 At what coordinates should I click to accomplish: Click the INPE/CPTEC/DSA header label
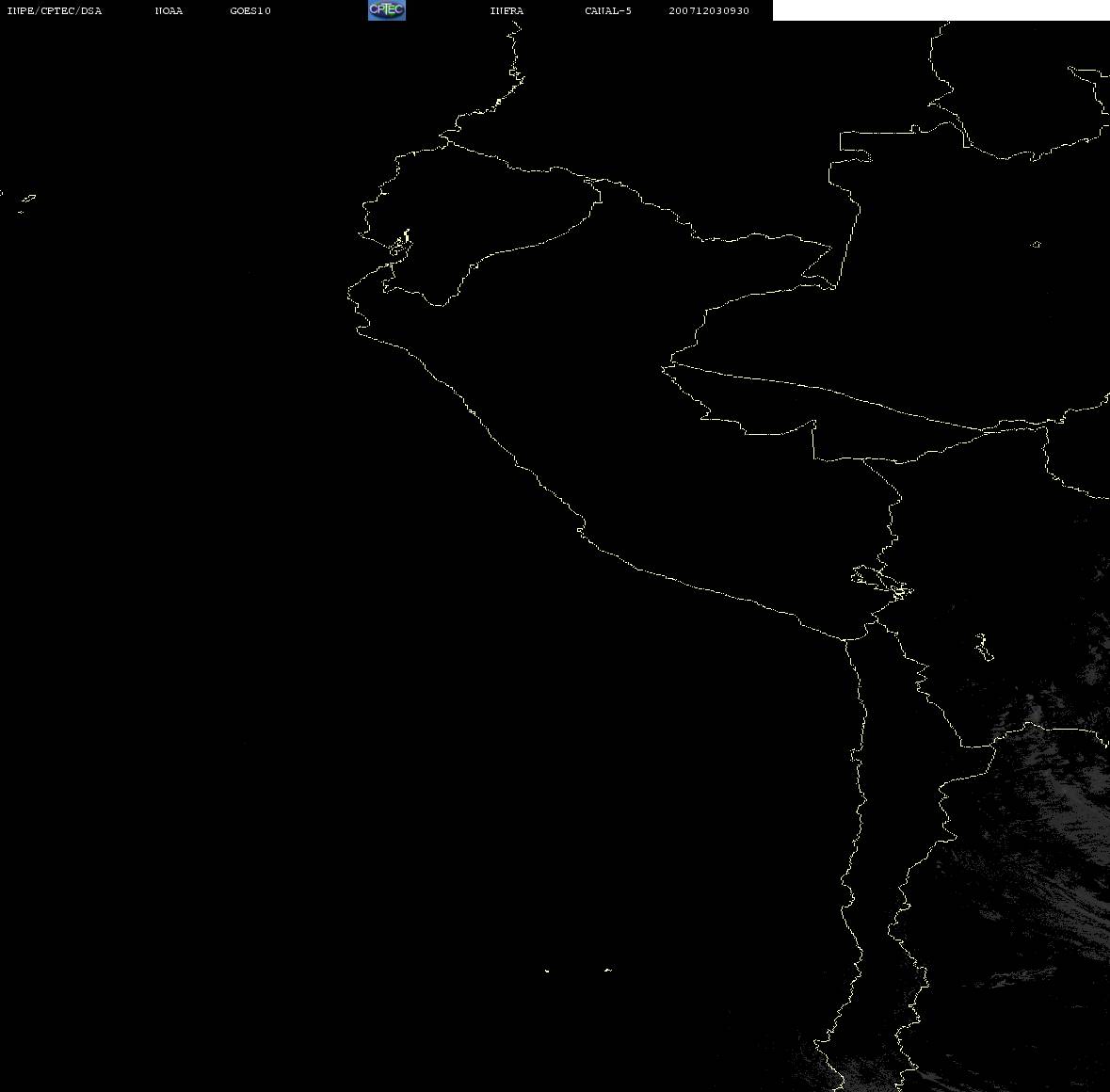pos(54,11)
